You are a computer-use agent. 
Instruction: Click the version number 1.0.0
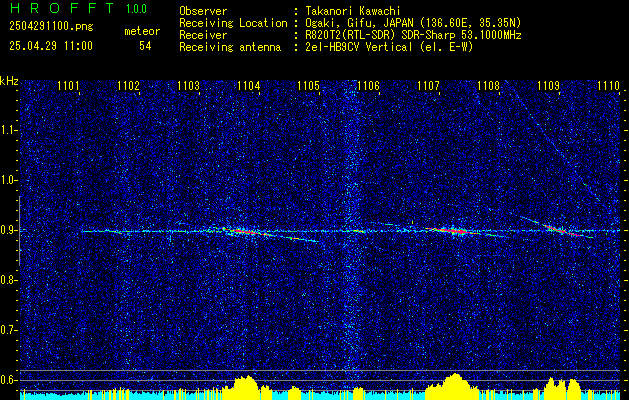[136, 9]
